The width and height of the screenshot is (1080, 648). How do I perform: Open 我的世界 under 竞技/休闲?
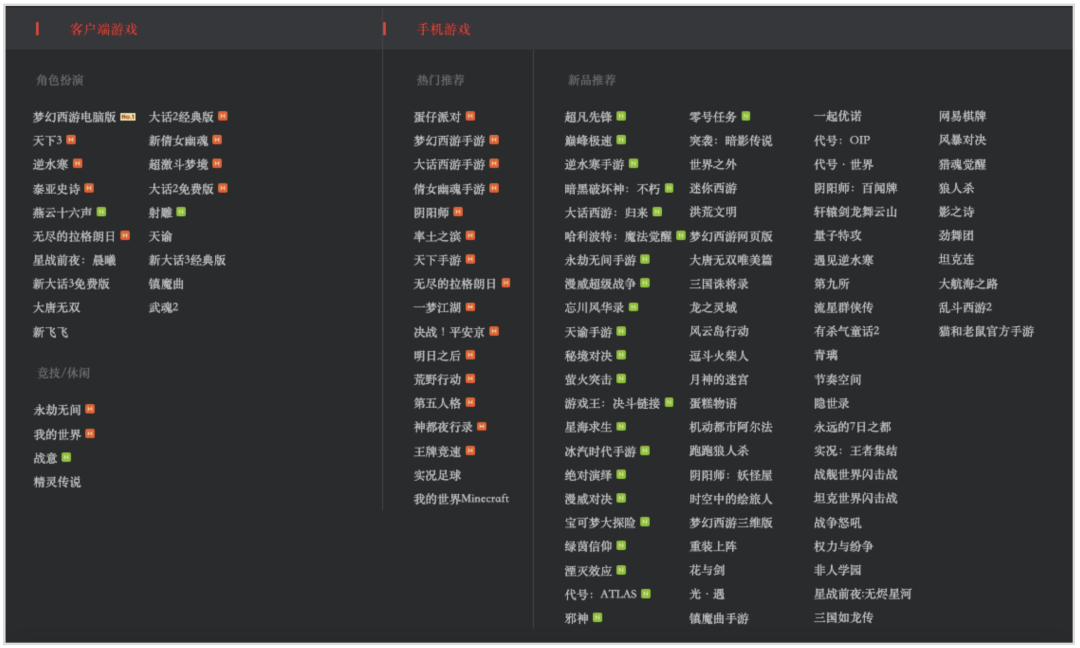[x=57, y=435]
